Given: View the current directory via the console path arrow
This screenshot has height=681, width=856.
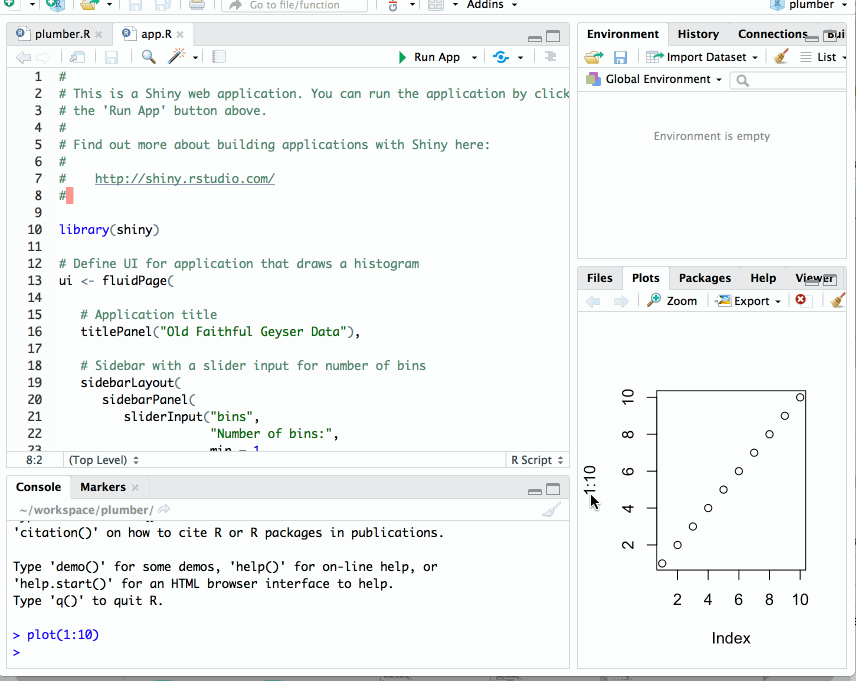Looking at the screenshot, I should (164, 510).
